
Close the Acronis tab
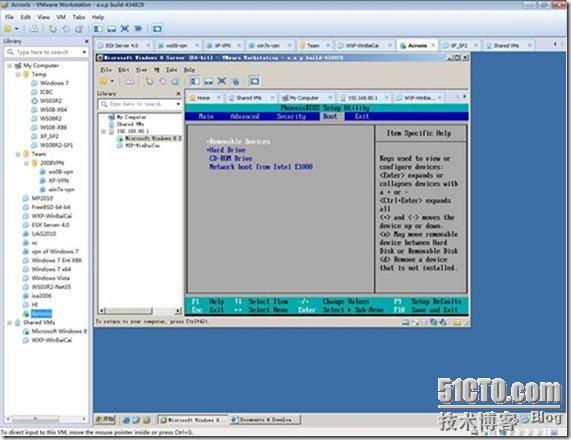coord(433,46)
